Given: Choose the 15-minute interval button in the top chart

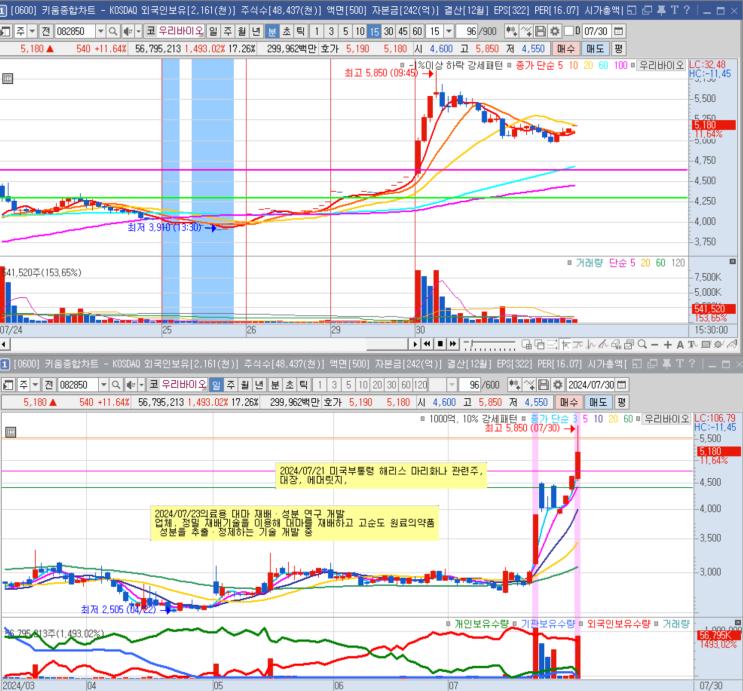Looking at the screenshot, I should [374, 31].
